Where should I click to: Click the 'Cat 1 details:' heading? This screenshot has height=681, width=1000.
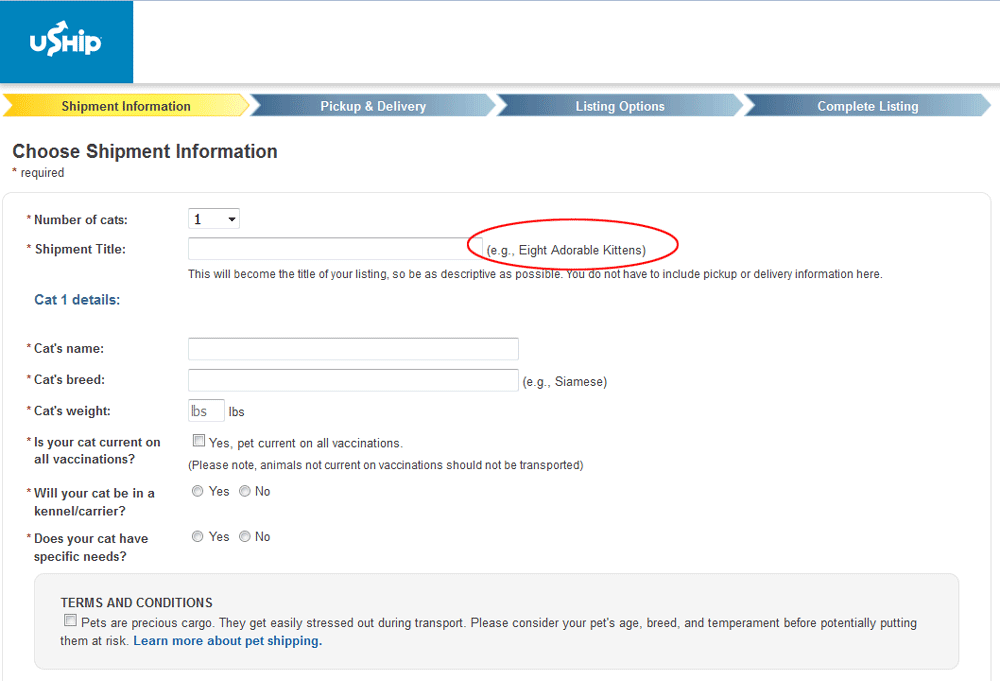coord(77,300)
